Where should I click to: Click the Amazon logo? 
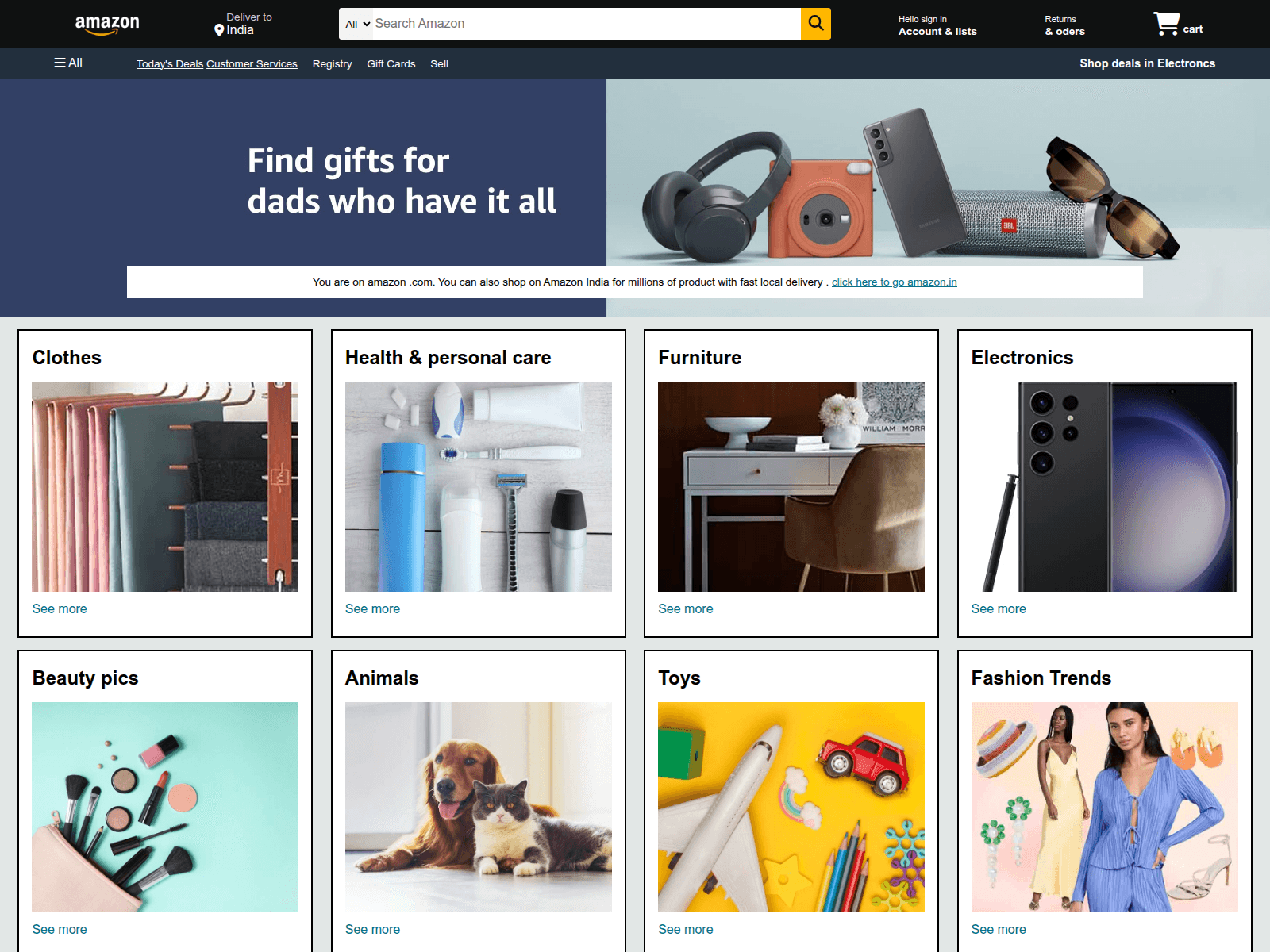(x=107, y=25)
